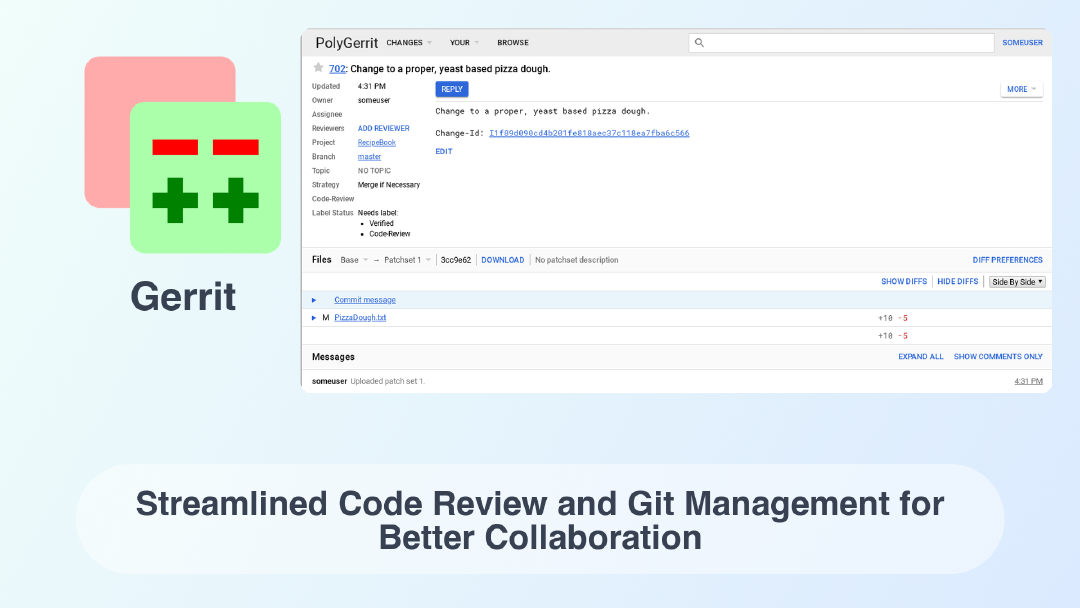Viewport: 1080px width, 608px height.
Task: Click ADD REVIEWER link
Action: tap(383, 129)
